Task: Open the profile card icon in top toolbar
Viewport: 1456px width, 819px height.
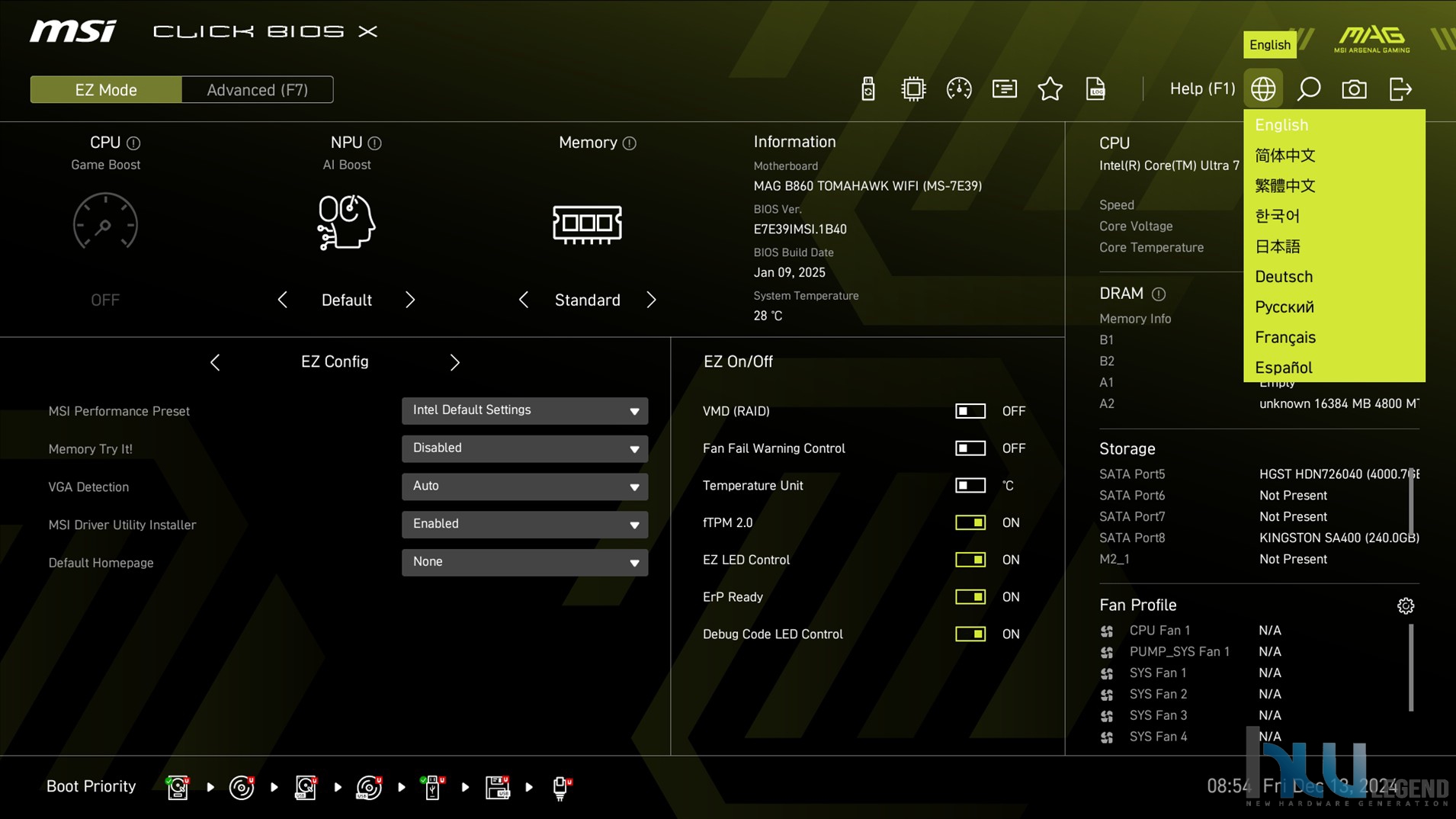Action: (x=1005, y=89)
